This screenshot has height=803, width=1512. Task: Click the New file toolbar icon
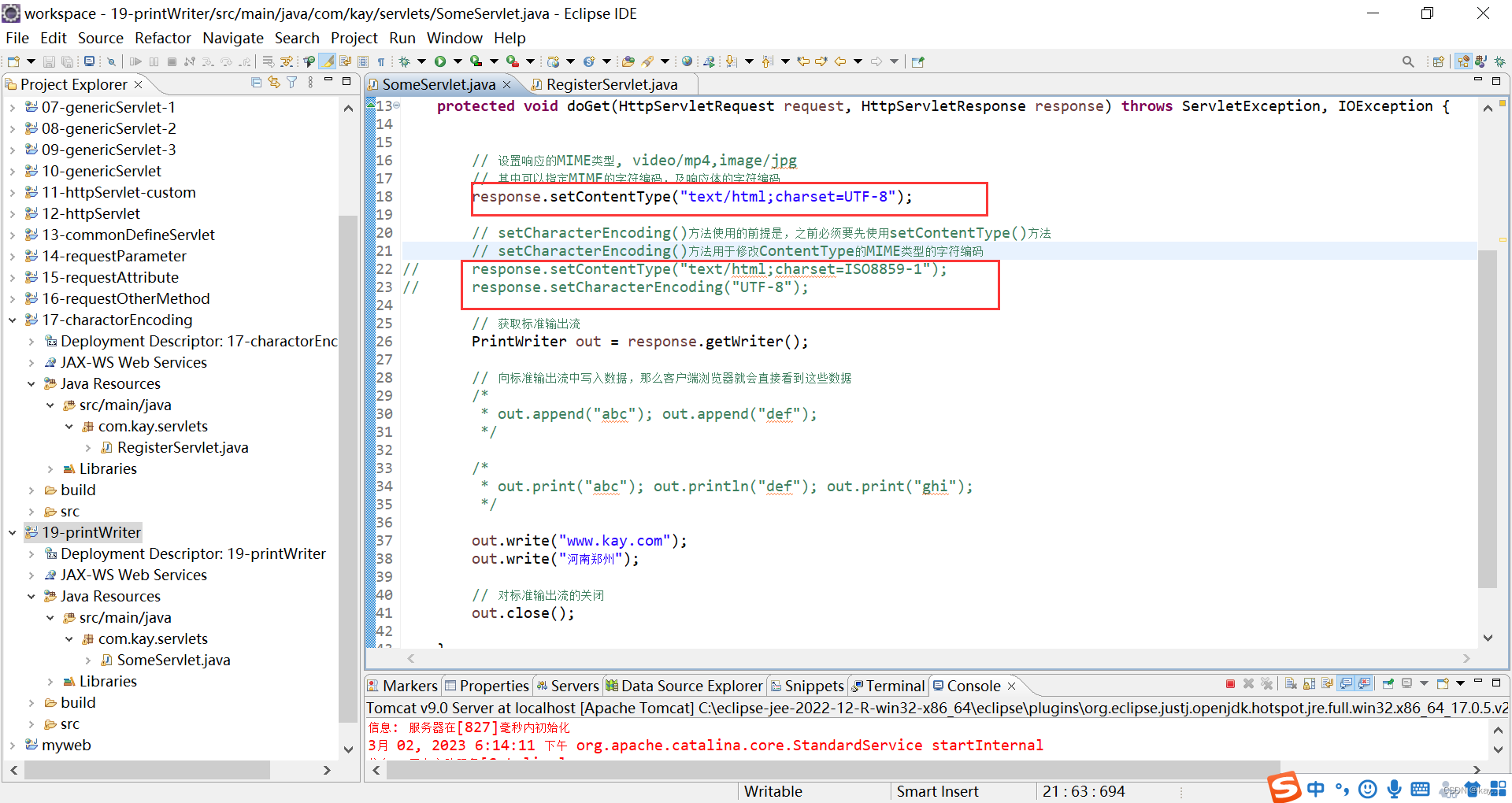pos(13,61)
